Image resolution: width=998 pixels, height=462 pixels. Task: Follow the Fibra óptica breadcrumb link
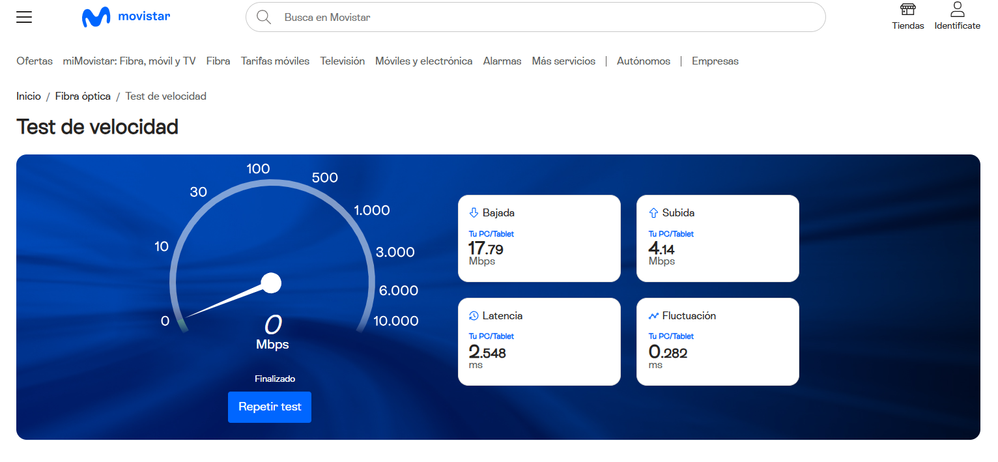pyautogui.click(x=82, y=96)
